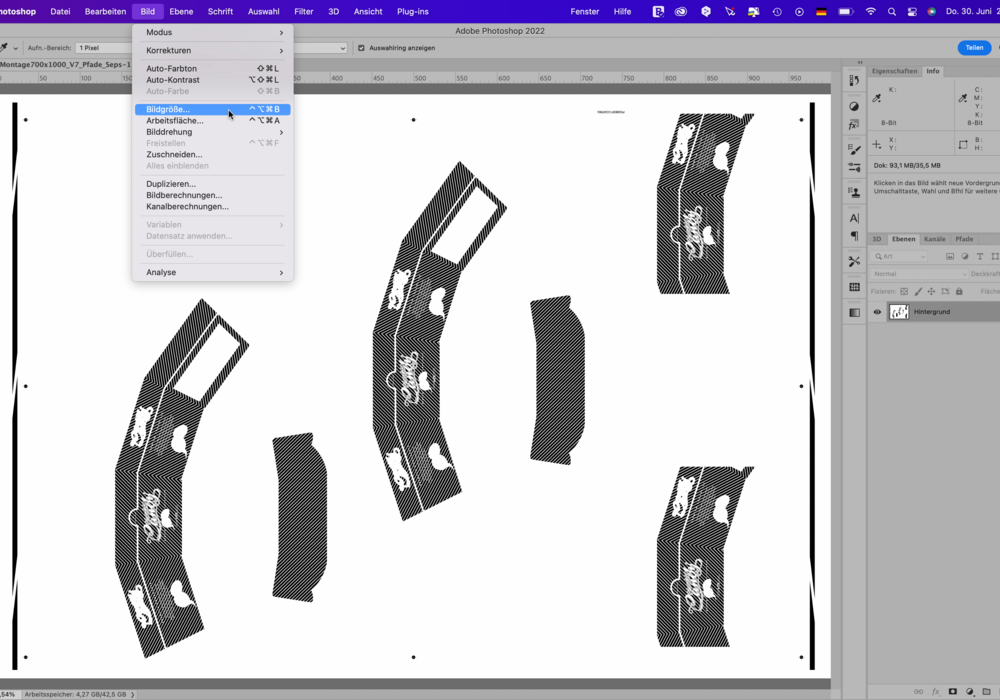Open Time Machine menu bar icon

coord(777,11)
